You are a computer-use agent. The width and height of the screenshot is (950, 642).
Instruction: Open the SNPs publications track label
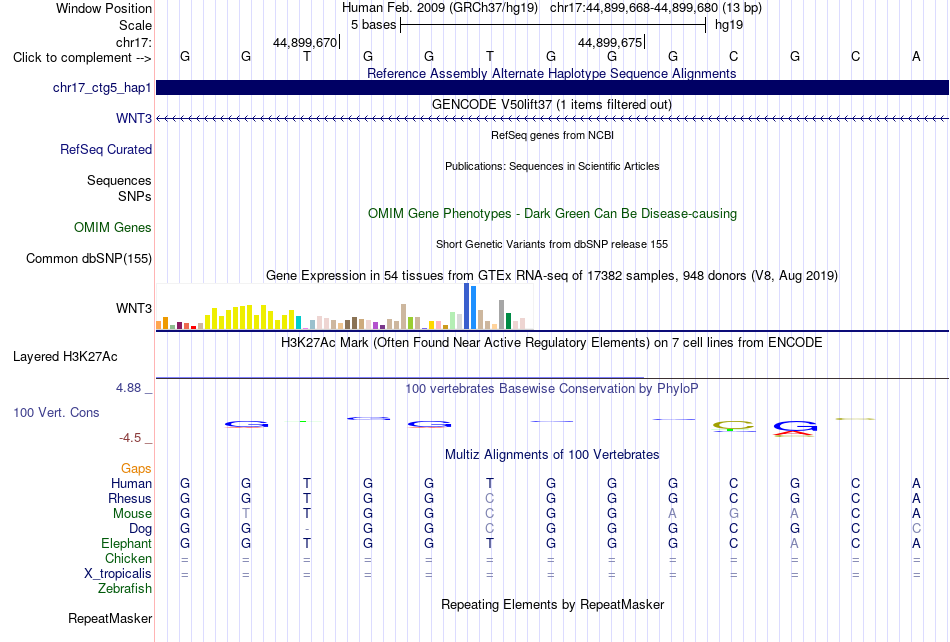coord(135,196)
